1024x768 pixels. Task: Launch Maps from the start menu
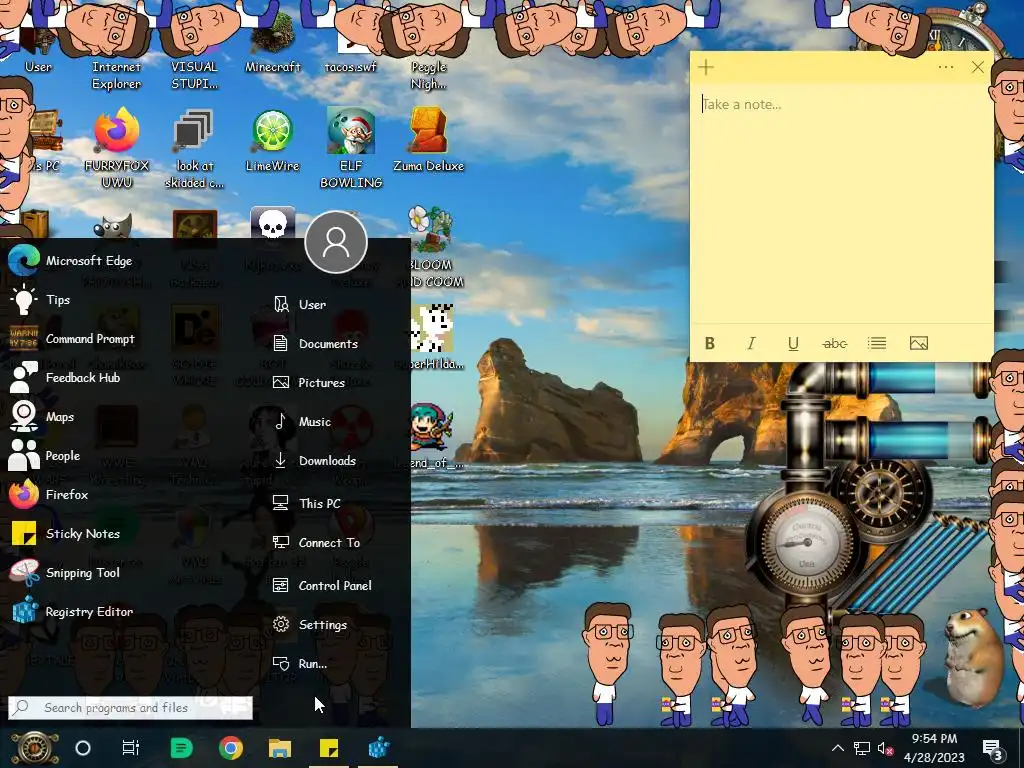(x=42, y=417)
